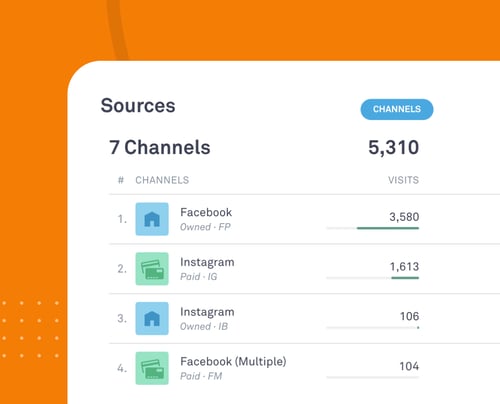Click Instagram Owned house icon
Viewport: 500px width, 404px height.
[152, 318]
